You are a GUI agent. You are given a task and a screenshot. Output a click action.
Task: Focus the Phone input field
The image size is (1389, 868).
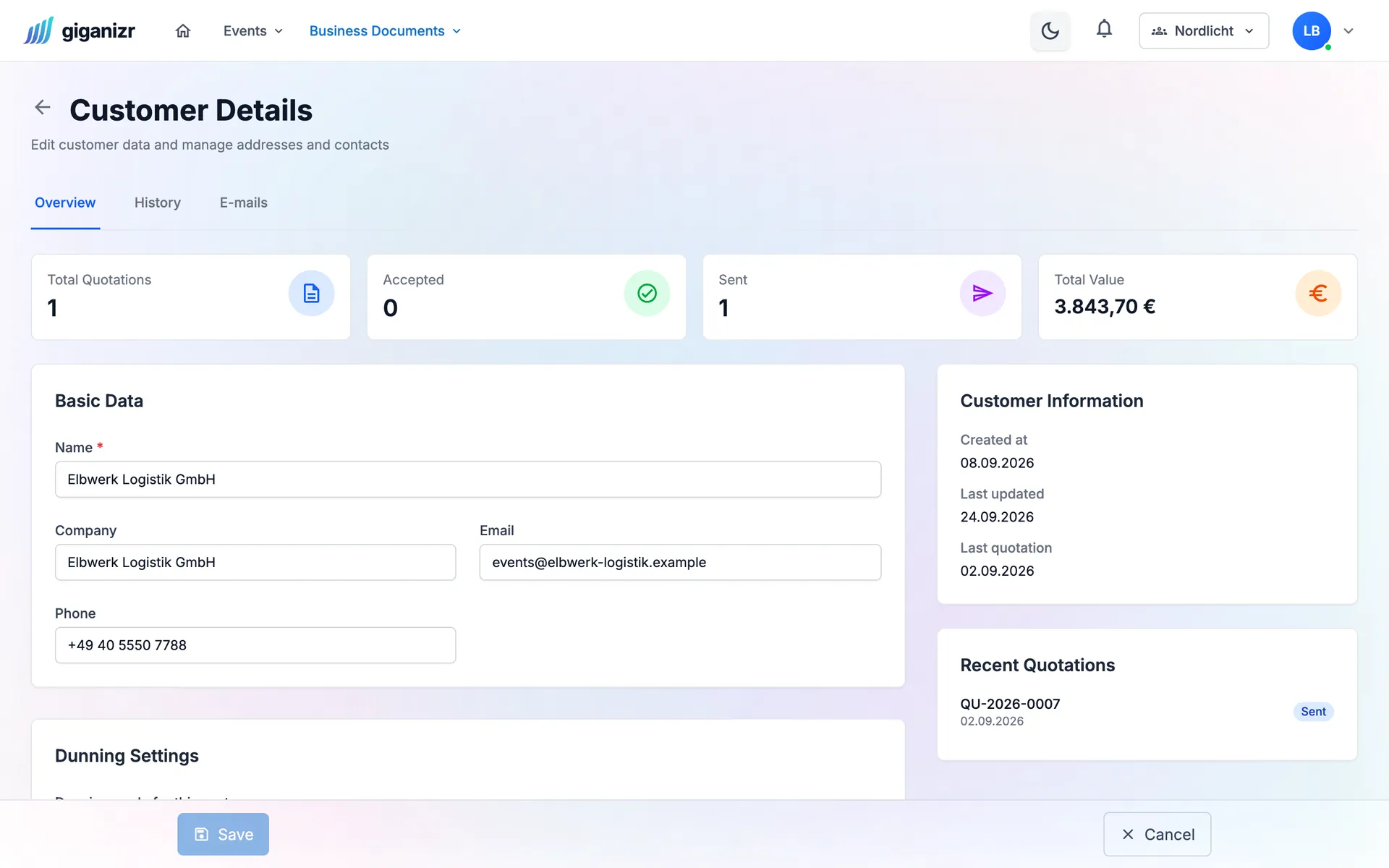255,645
